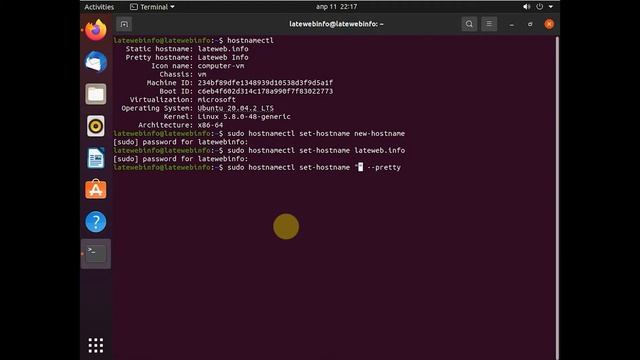Open the terminal hamburger menu
The image size is (640, 360).
coord(489,24)
